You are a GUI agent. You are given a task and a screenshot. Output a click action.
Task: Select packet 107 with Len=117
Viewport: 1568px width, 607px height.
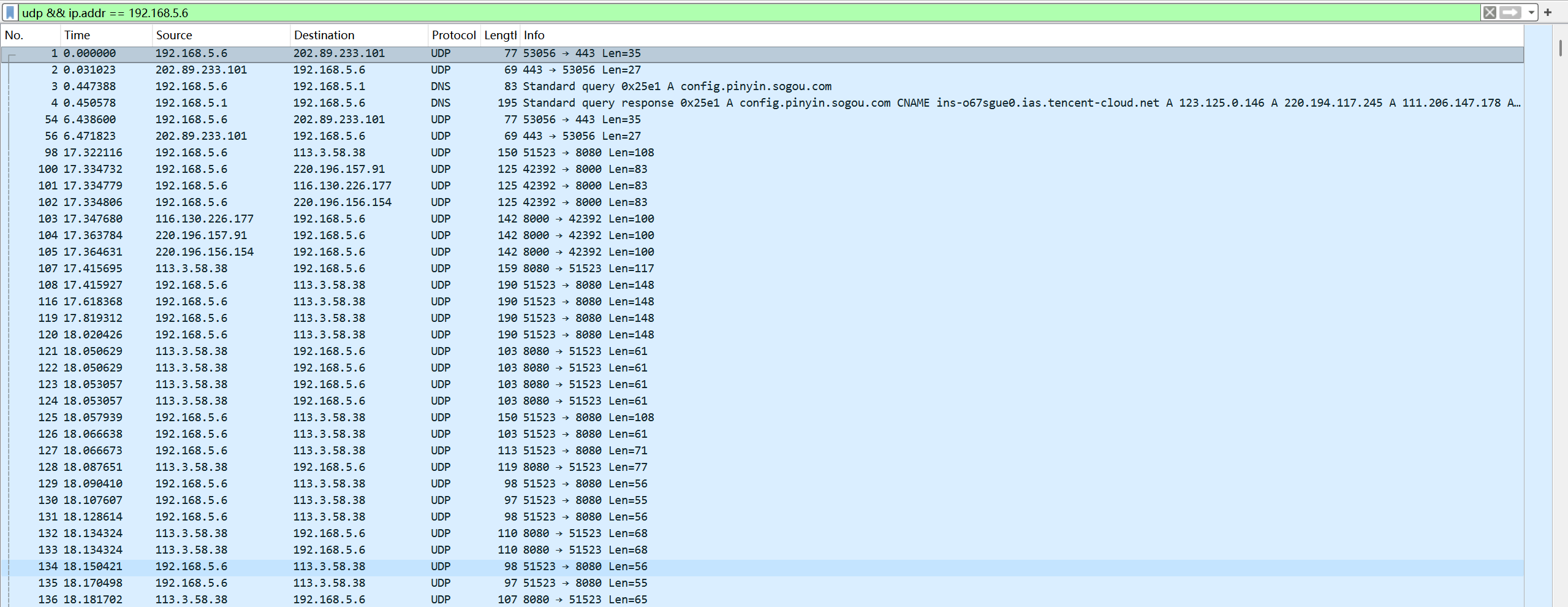762,269
